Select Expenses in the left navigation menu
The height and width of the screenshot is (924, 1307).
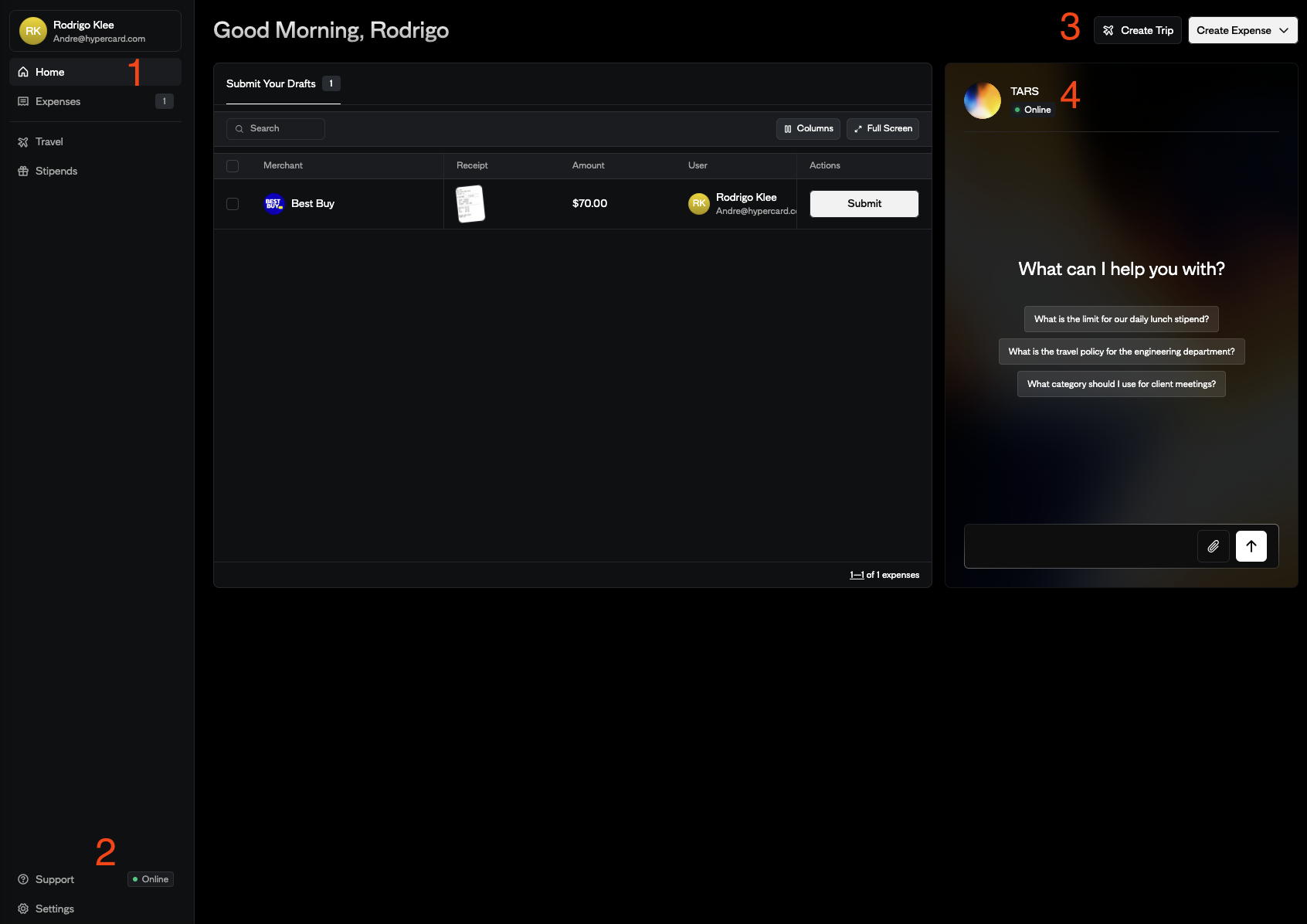(58, 101)
